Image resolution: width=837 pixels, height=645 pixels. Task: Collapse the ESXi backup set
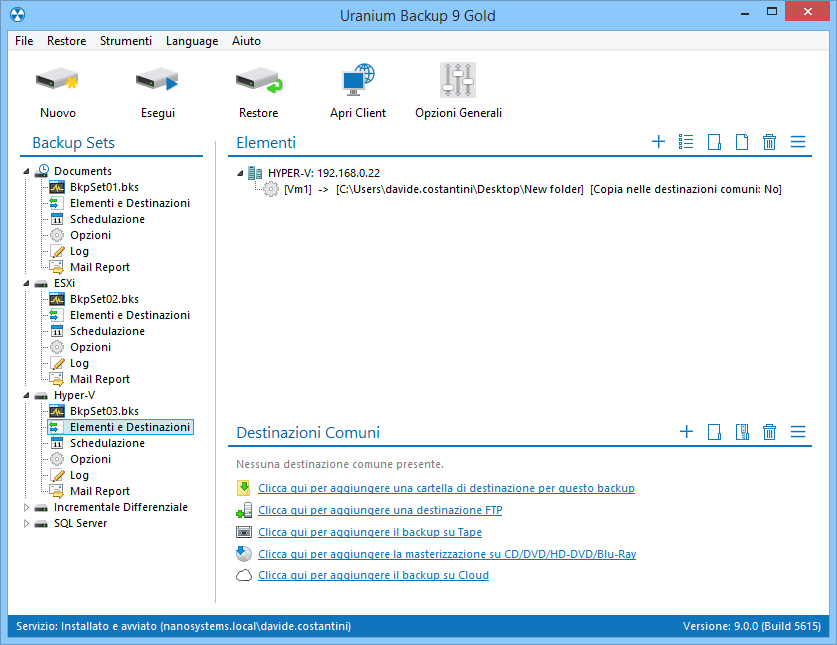coord(26,284)
